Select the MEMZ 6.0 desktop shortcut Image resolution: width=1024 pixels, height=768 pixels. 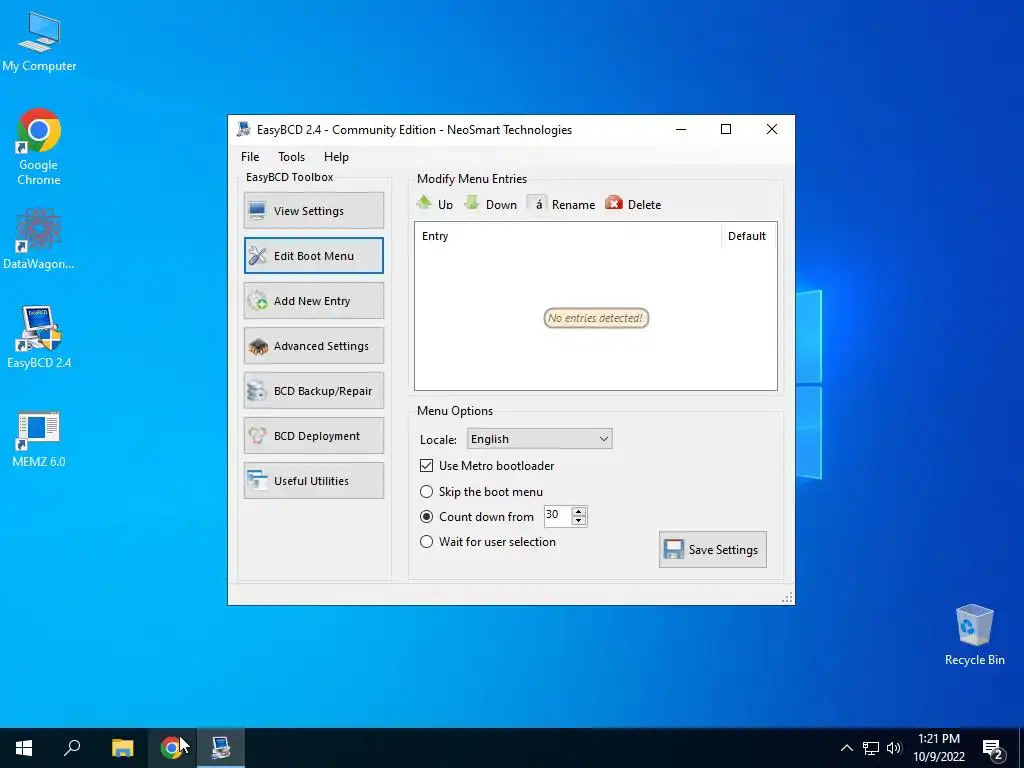[x=39, y=439]
